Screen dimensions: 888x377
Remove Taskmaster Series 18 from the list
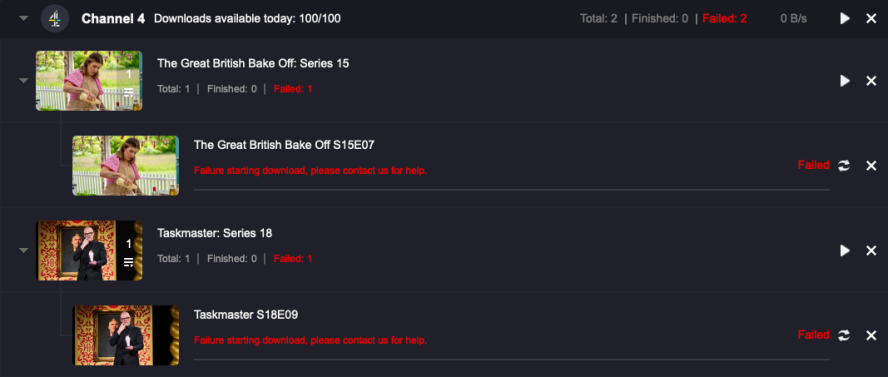pos(872,250)
